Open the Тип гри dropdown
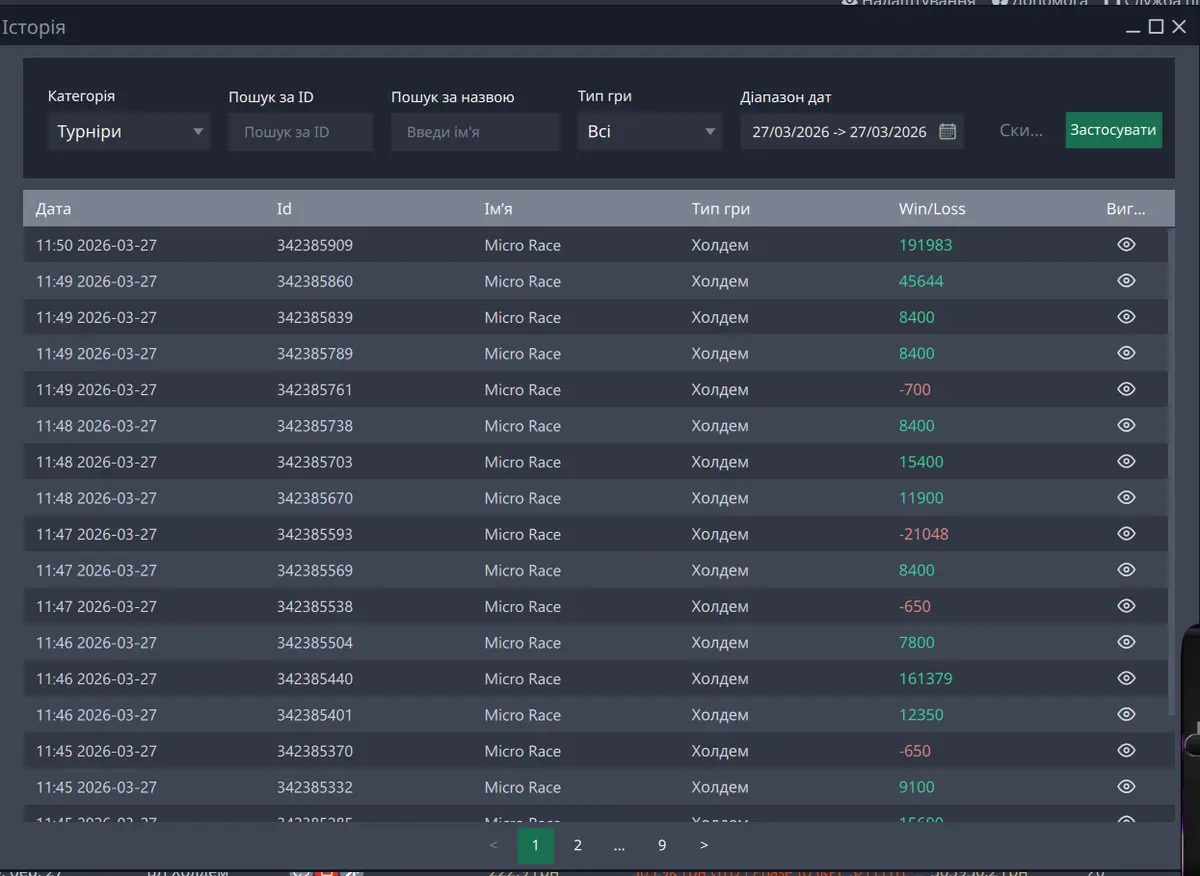This screenshot has width=1200, height=876. click(x=649, y=132)
